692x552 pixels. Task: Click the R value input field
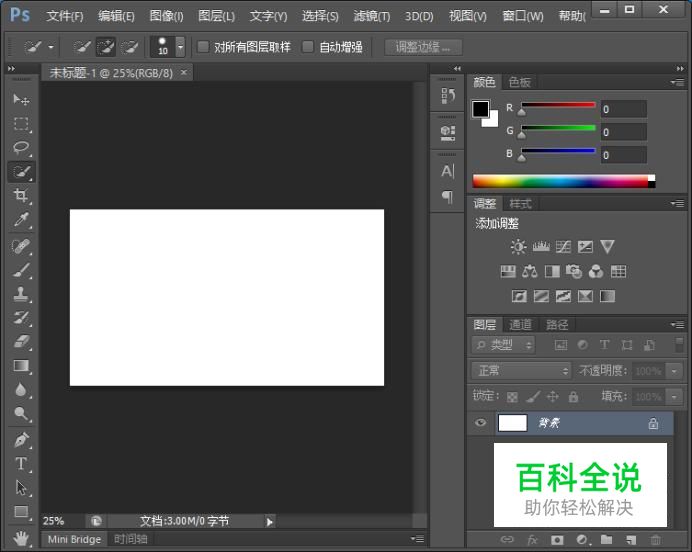[622, 109]
